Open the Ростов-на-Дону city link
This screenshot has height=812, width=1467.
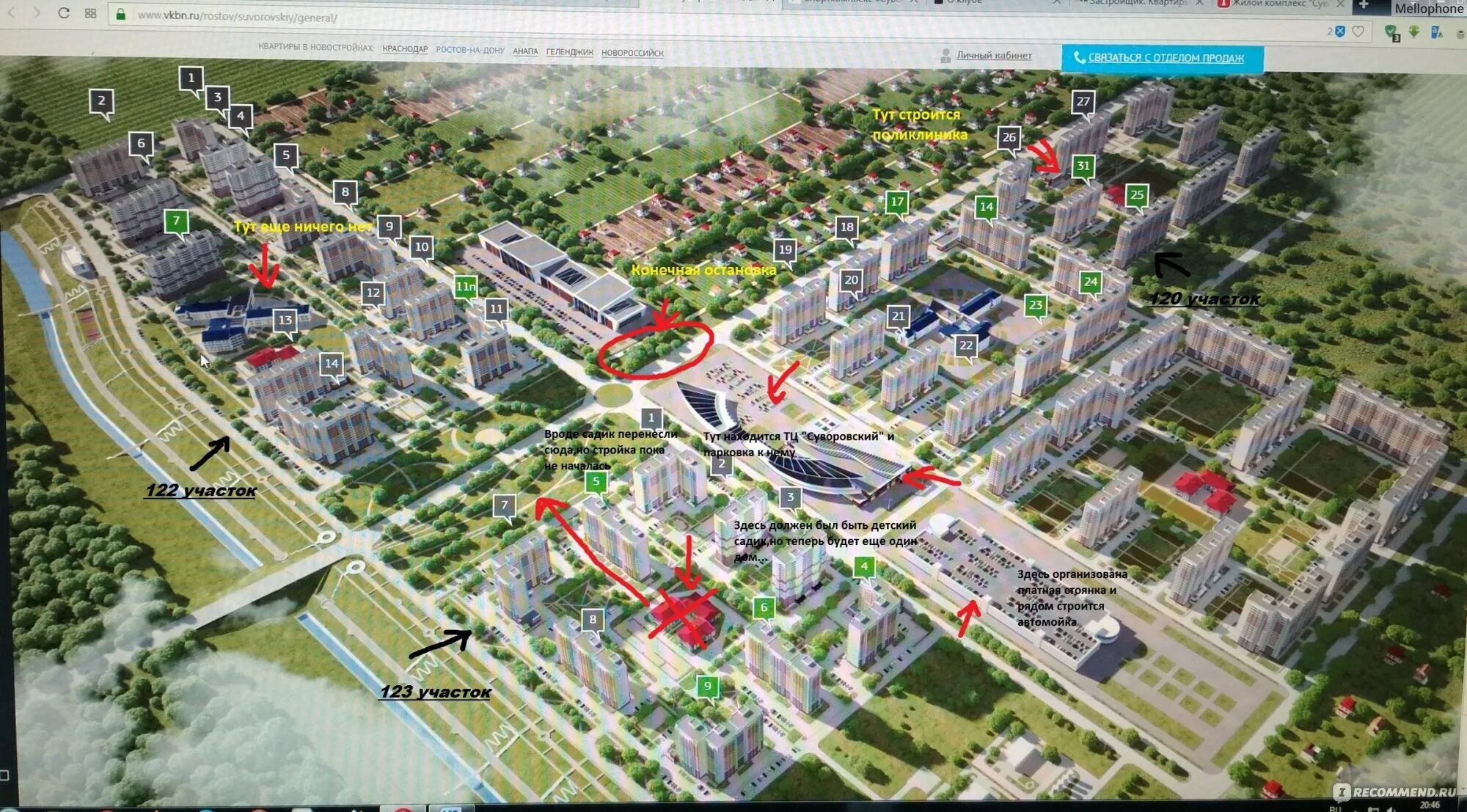pyautogui.click(x=470, y=51)
